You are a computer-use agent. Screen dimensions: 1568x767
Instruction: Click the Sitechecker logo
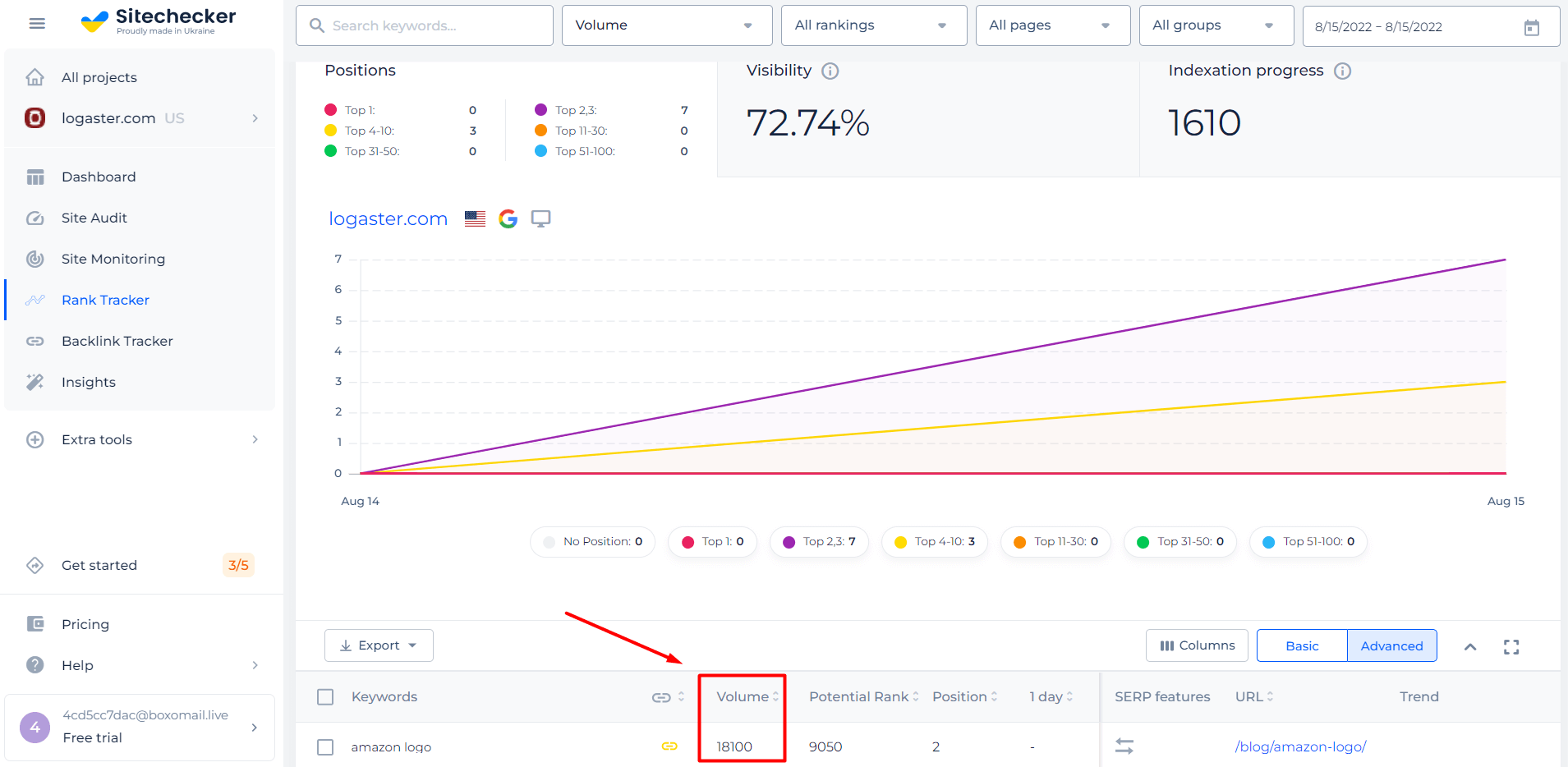coord(159,21)
